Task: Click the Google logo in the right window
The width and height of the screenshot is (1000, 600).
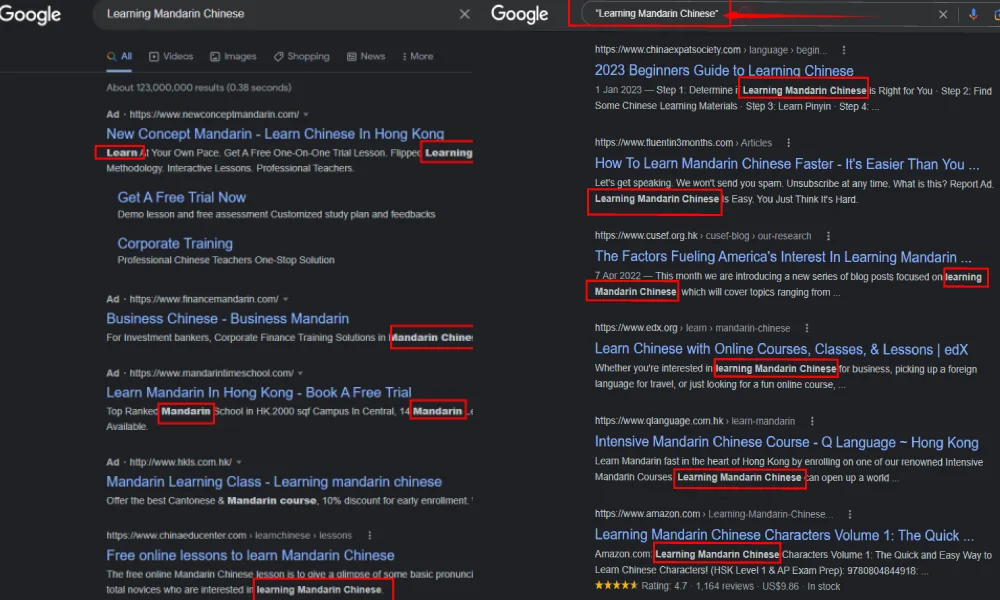Action: pos(519,14)
